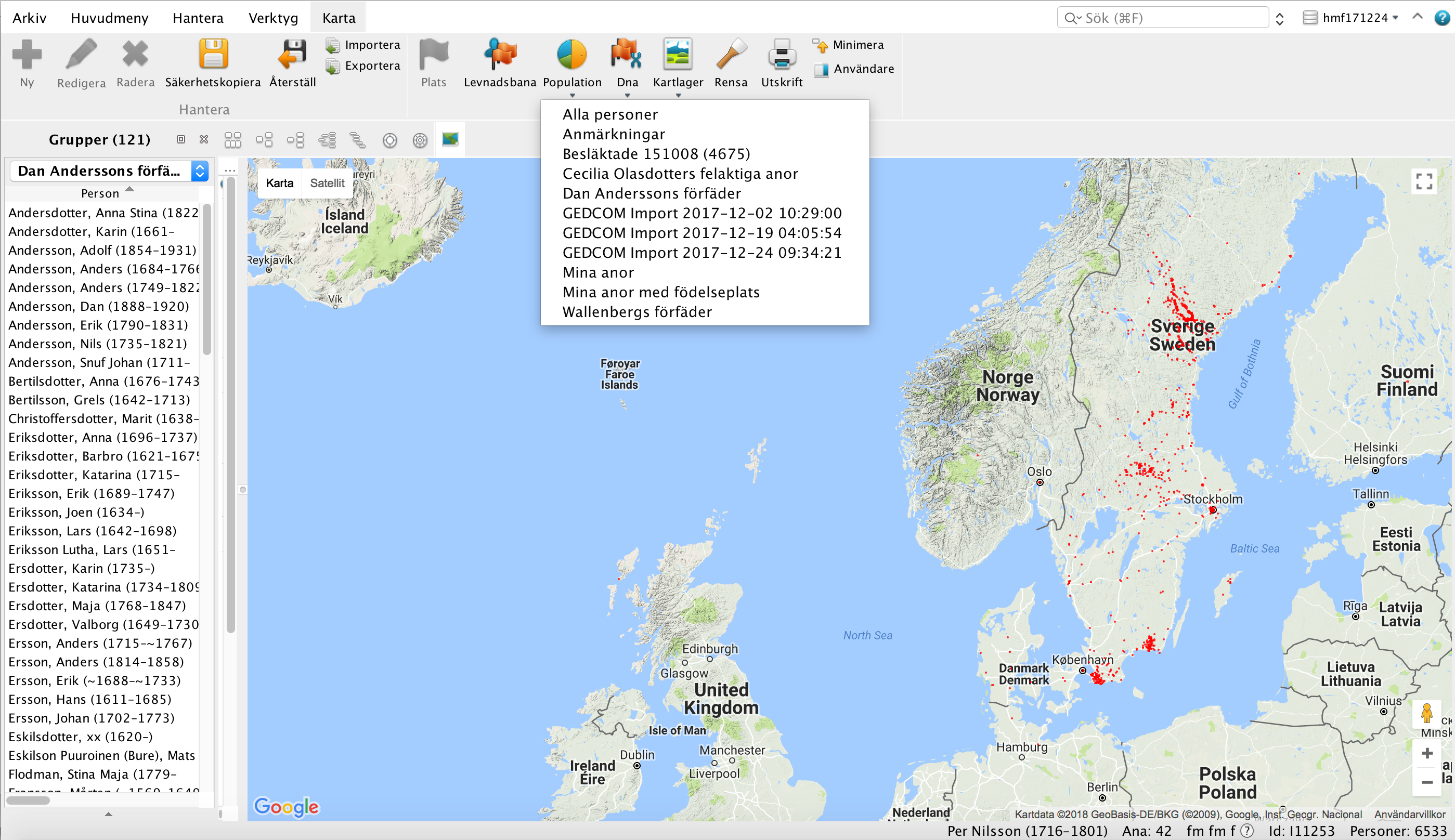This screenshot has width=1455, height=840.
Task: Click the Återställ restore icon
Action: (292, 55)
